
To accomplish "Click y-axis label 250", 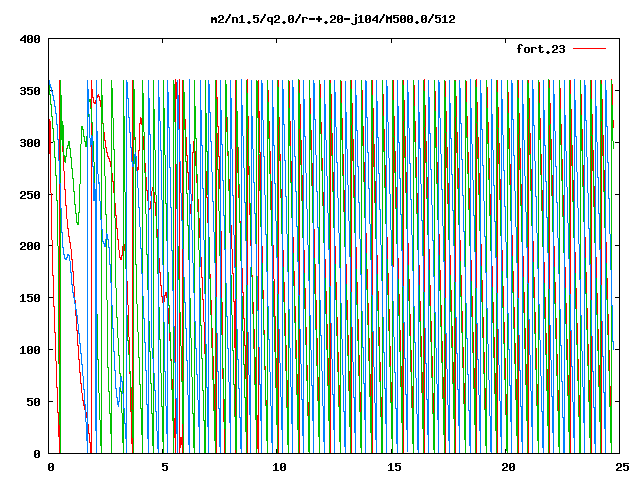I will [30, 195].
